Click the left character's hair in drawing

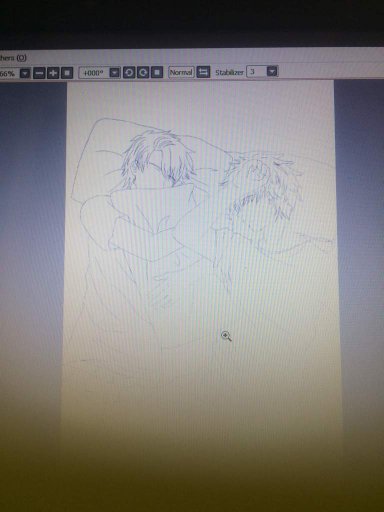pyautogui.click(x=157, y=157)
